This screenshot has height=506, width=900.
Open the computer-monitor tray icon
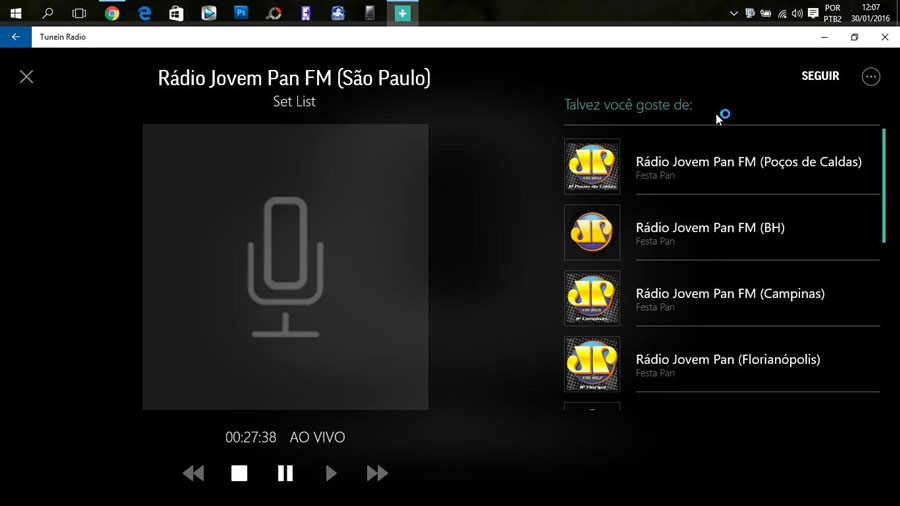coord(750,13)
